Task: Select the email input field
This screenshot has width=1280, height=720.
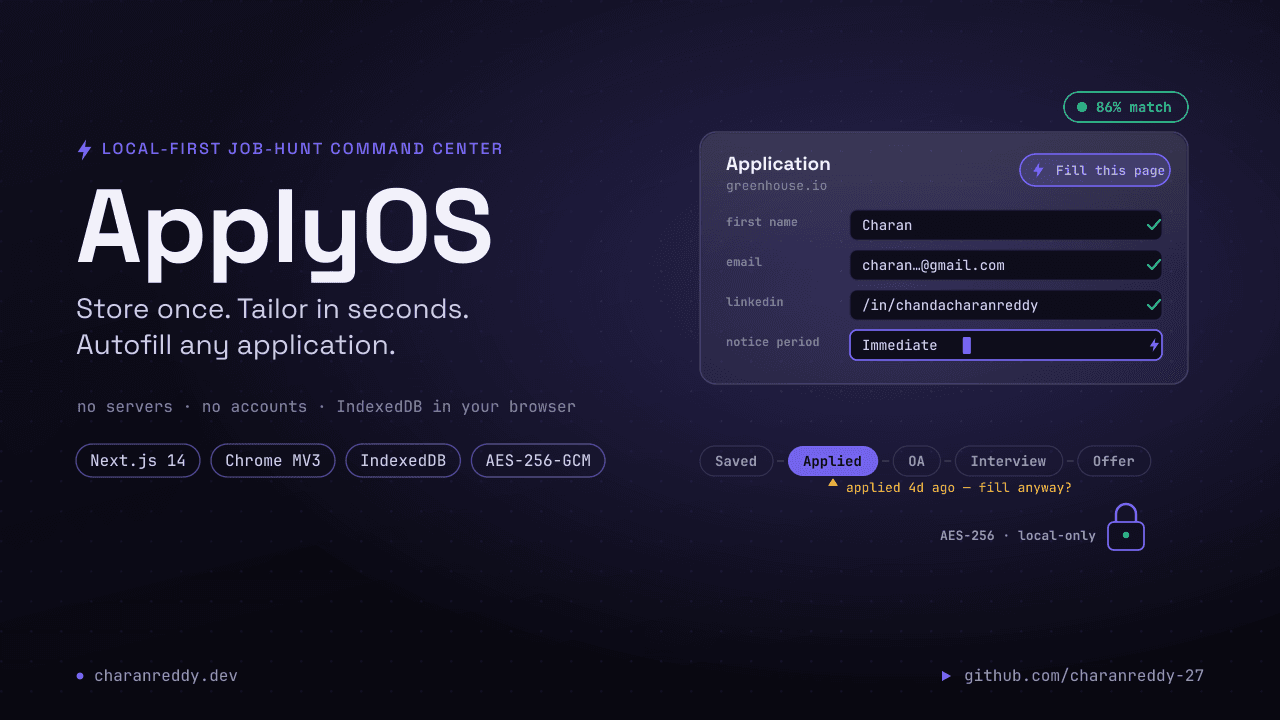Action: tap(1006, 265)
